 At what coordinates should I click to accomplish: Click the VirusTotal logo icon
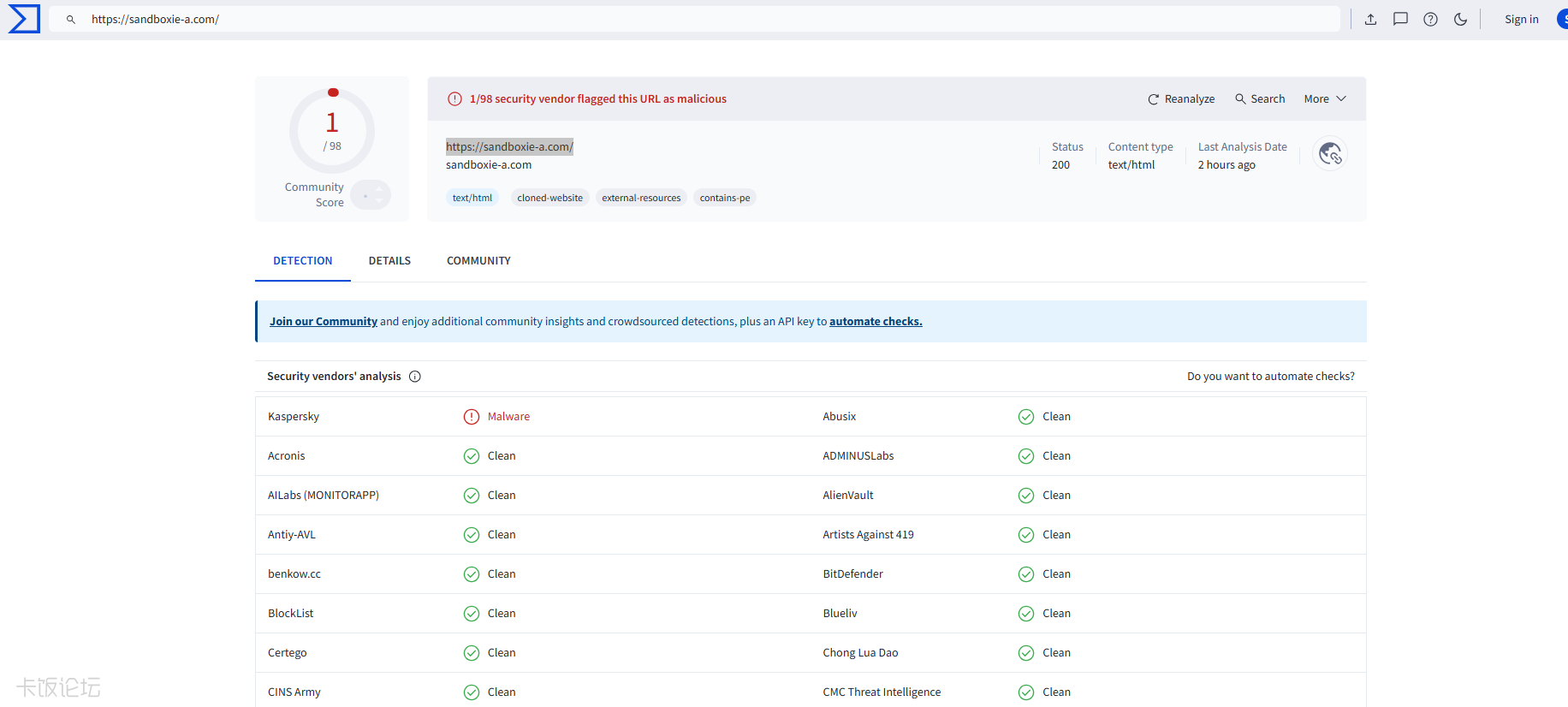tap(24, 19)
